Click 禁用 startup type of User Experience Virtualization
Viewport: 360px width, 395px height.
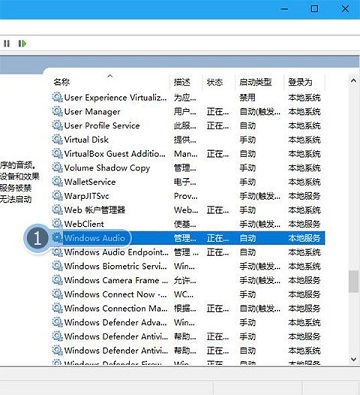(x=247, y=97)
